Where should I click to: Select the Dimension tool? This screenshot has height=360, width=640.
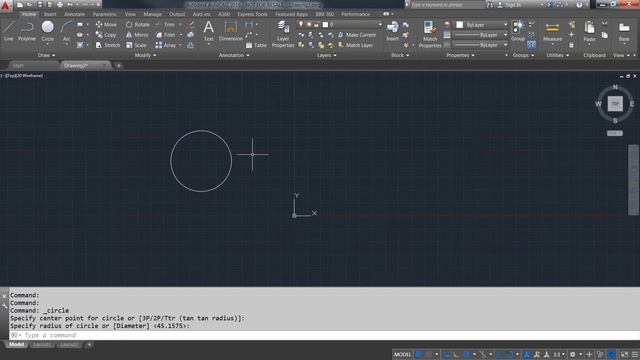tap(231, 31)
